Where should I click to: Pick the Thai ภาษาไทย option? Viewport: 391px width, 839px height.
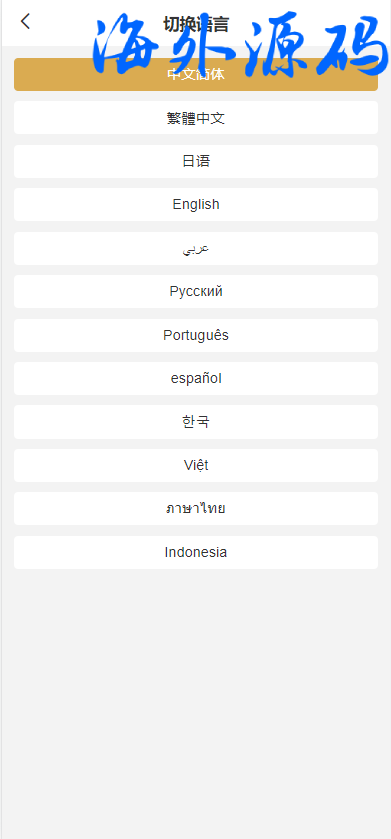click(x=196, y=509)
